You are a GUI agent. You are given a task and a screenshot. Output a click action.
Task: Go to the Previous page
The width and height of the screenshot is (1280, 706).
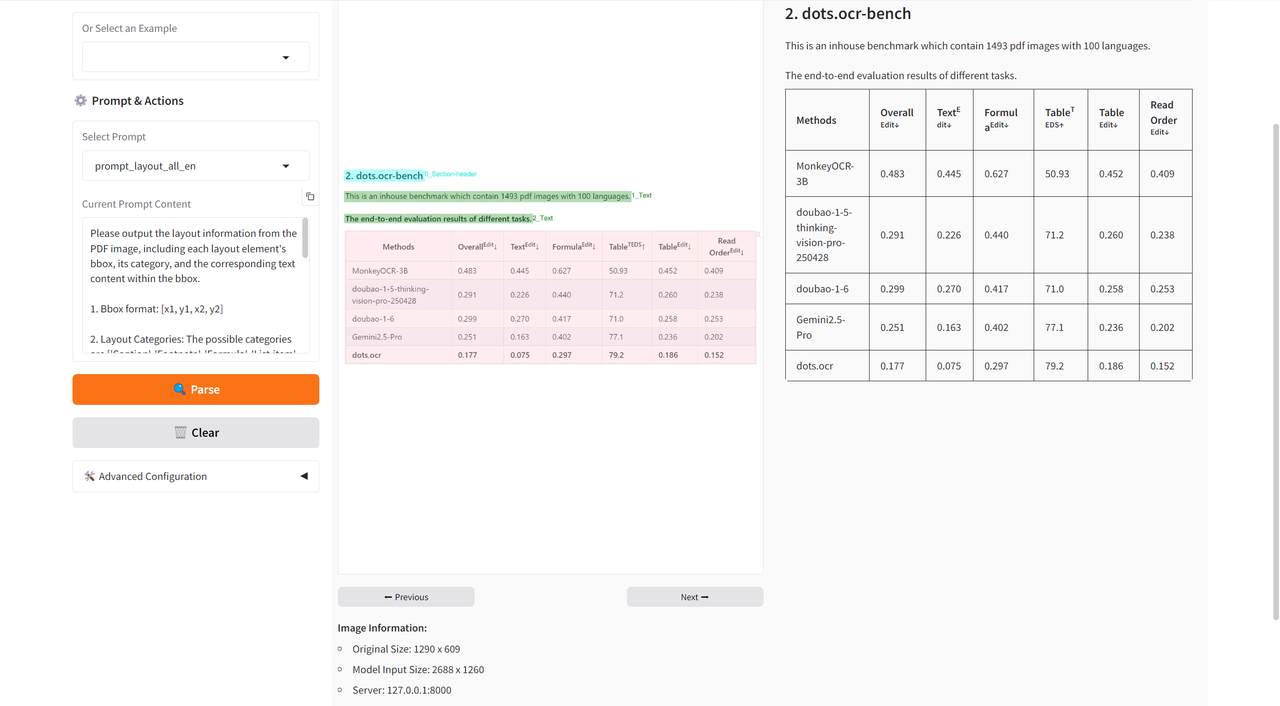406,597
